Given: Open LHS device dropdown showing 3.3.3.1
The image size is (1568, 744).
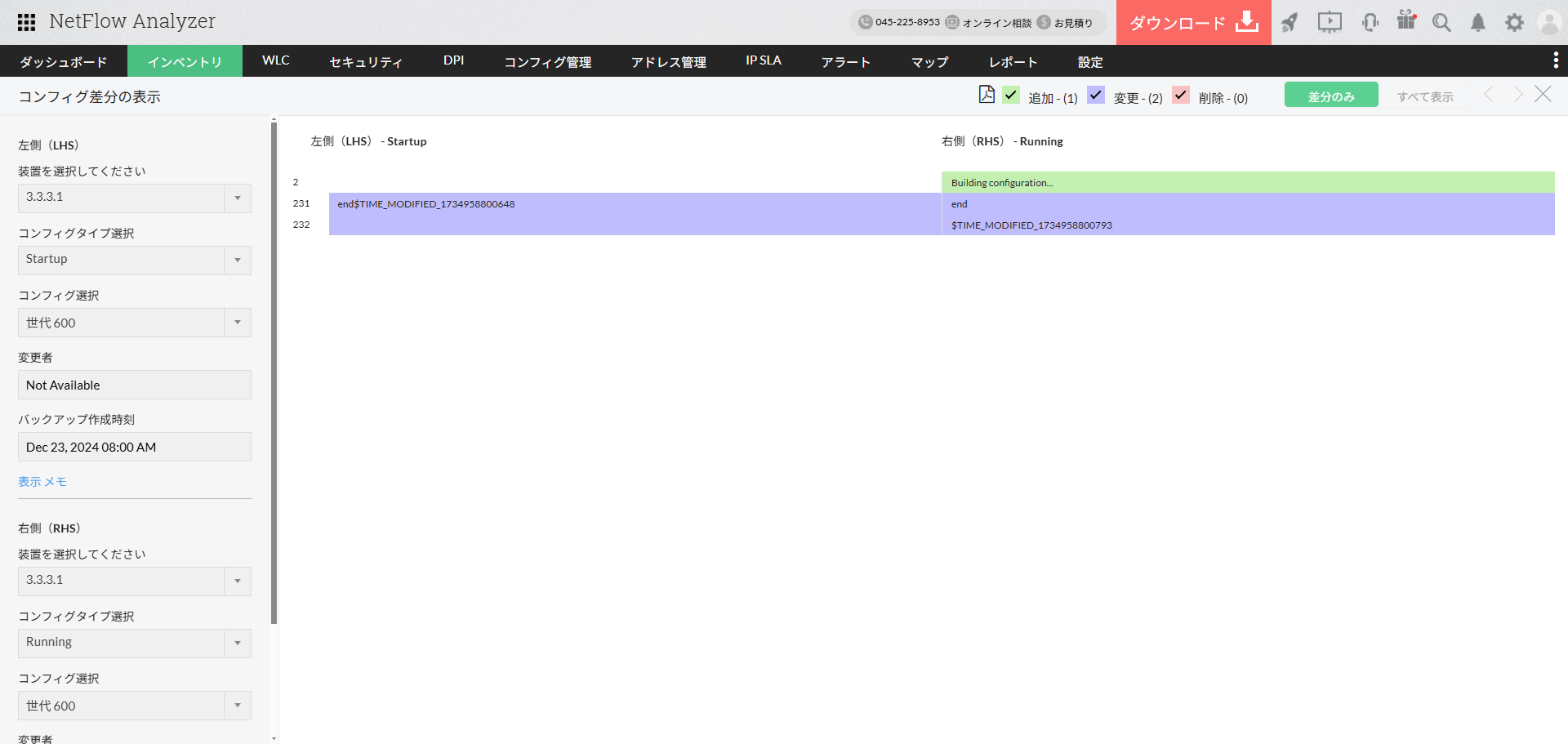Looking at the screenshot, I should pos(135,198).
